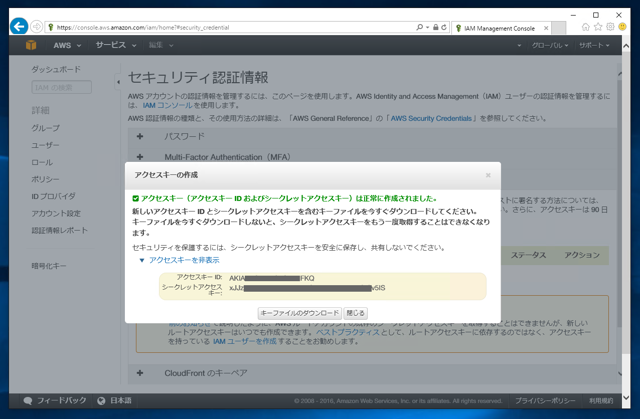Screen dimensions: 640x419
Task: Click the smiley feedback icon
Action: point(622,27)
